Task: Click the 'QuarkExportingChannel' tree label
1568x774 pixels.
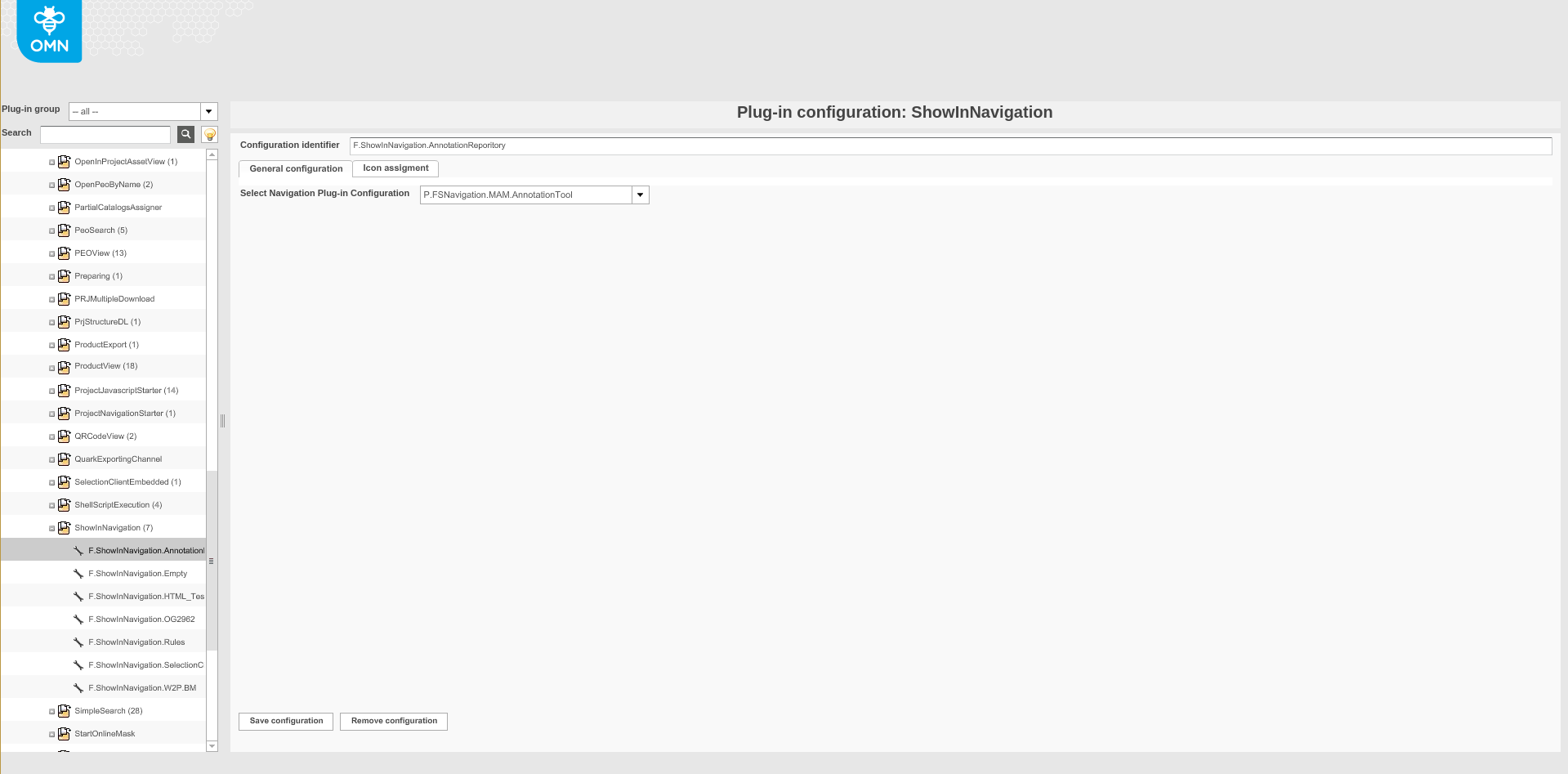Action: click(118, 459)
